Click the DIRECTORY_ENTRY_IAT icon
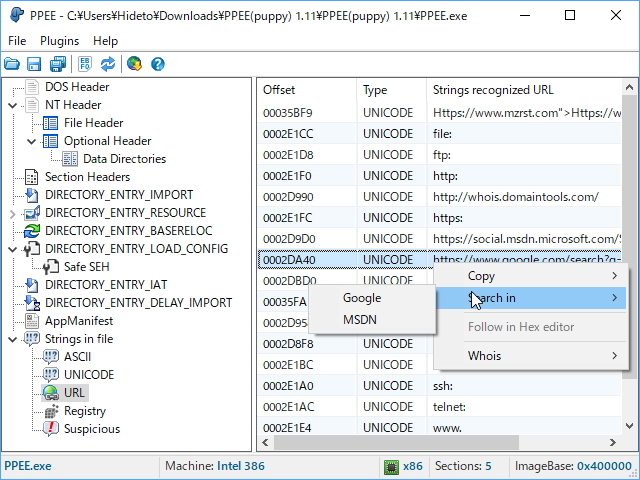This screenshot has width=640, height=480. pyautogui.click(x=32, y=284)
